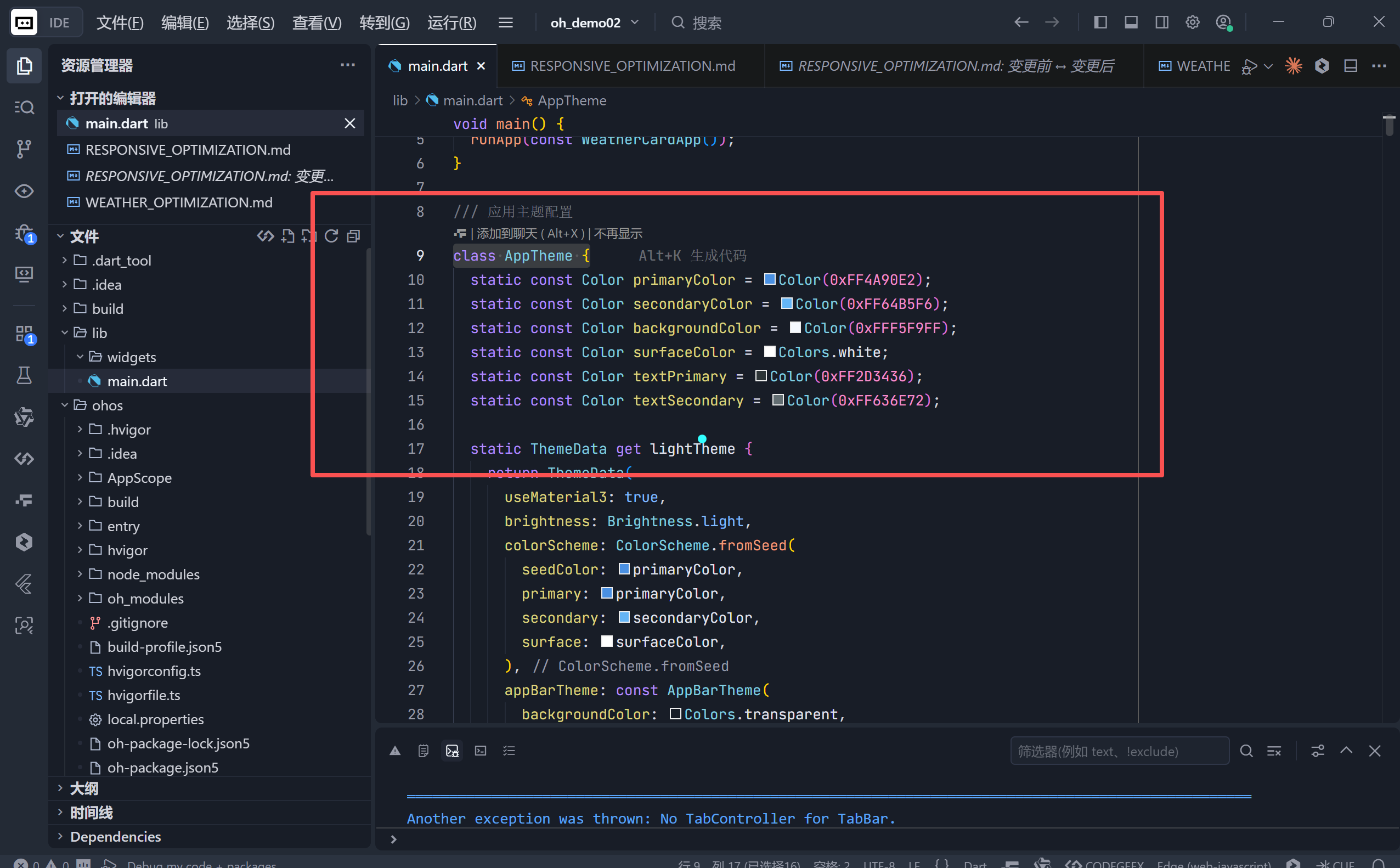Click the console filter input field
Screen dimensions: 1400x868
[x=1118, y=751]
